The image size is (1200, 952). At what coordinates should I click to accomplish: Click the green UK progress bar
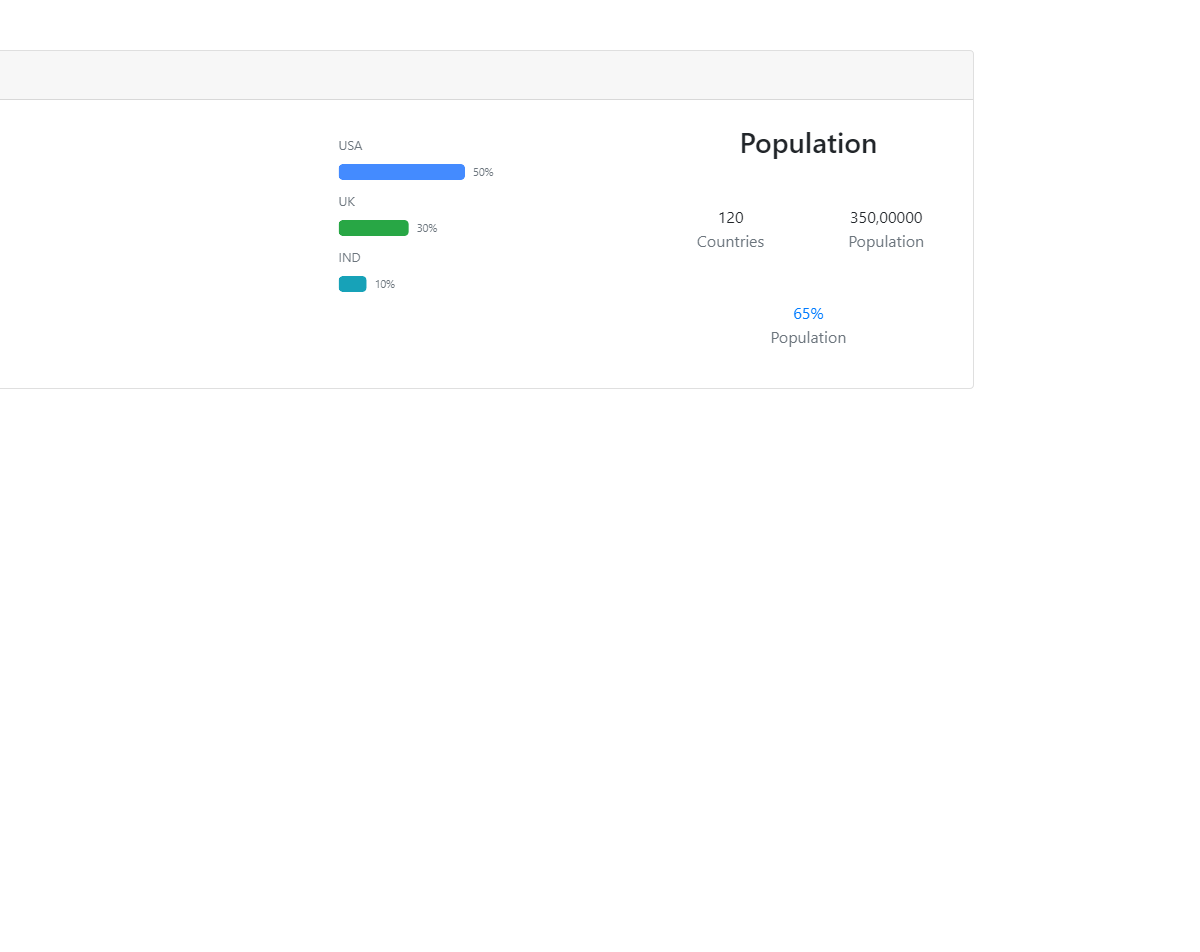tap(373, 228)
